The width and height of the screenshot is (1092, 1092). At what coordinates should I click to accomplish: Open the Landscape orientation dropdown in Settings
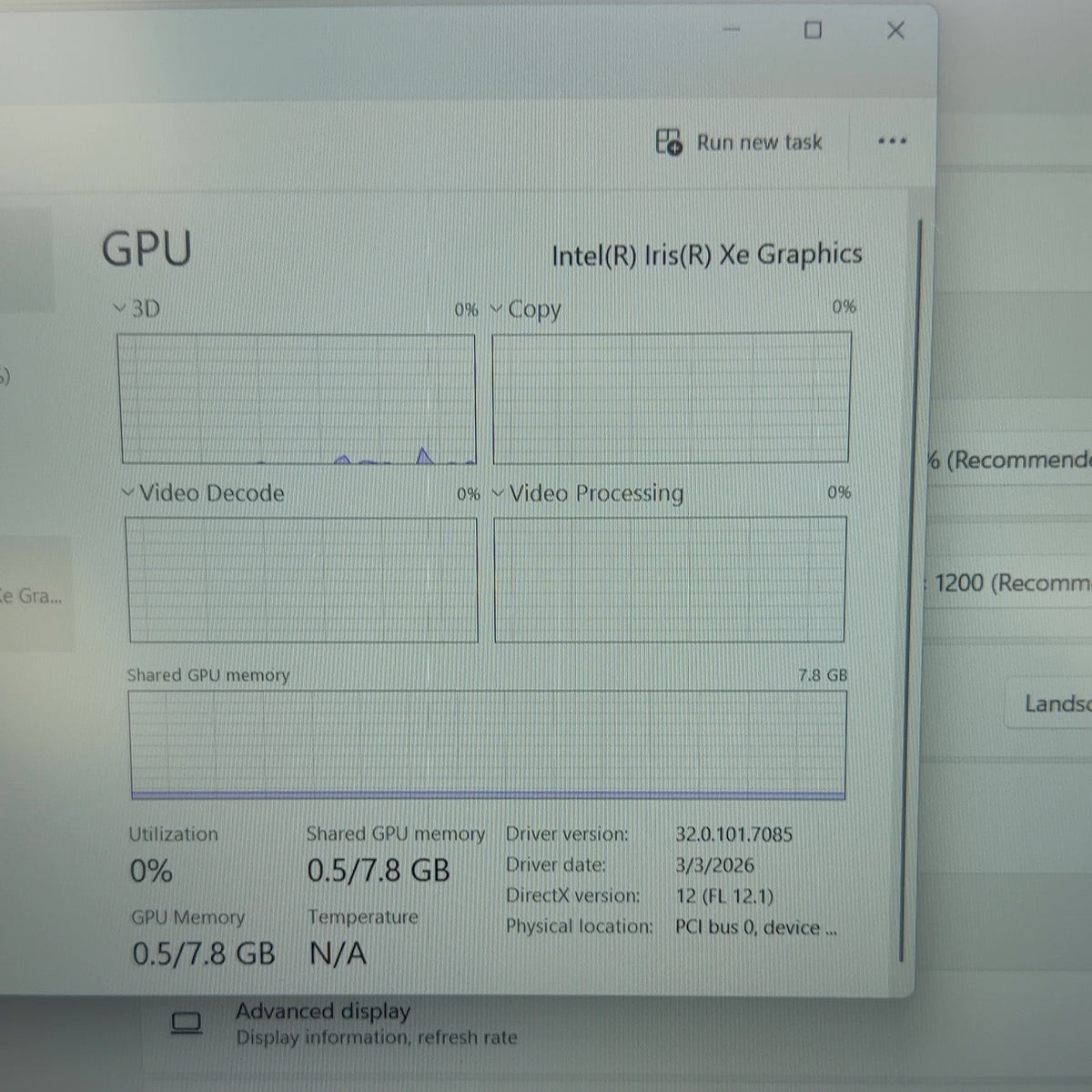tap(1049, 703)
